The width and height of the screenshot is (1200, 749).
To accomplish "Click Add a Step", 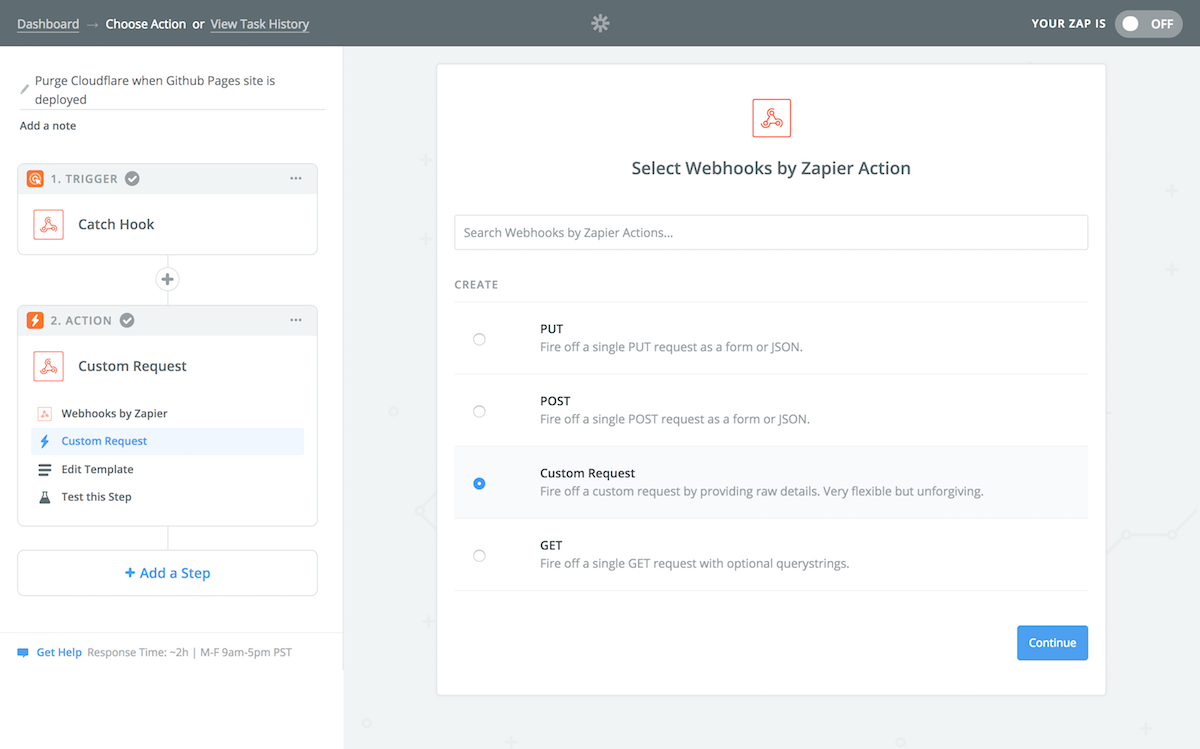I will click(x=167, y=572).
